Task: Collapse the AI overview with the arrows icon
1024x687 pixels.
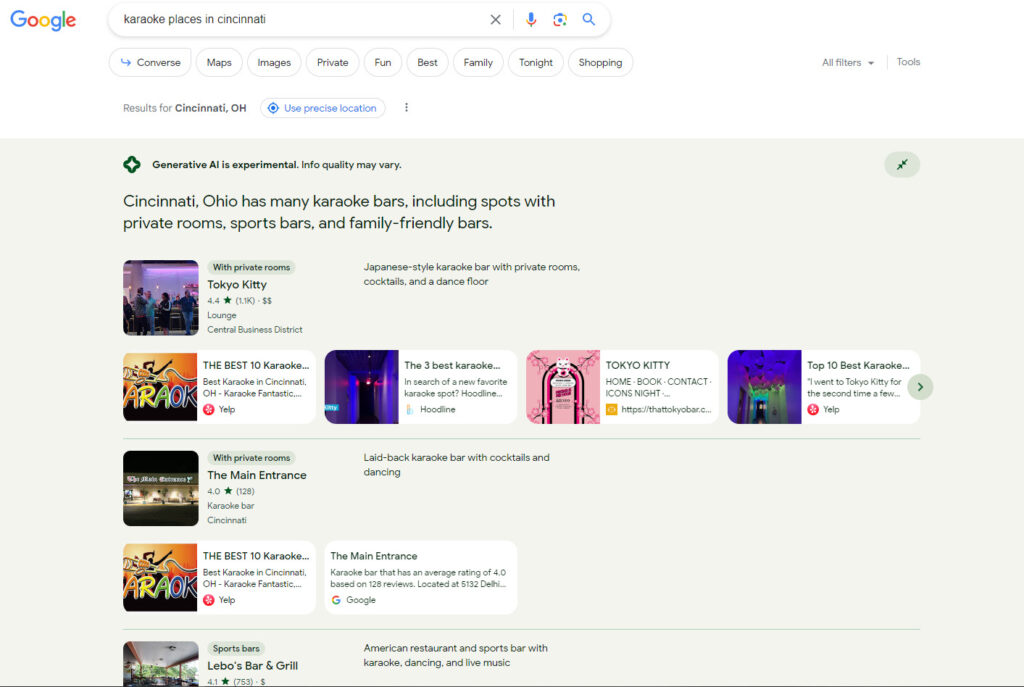Action: pyautogui.click(x=901, y=164)
